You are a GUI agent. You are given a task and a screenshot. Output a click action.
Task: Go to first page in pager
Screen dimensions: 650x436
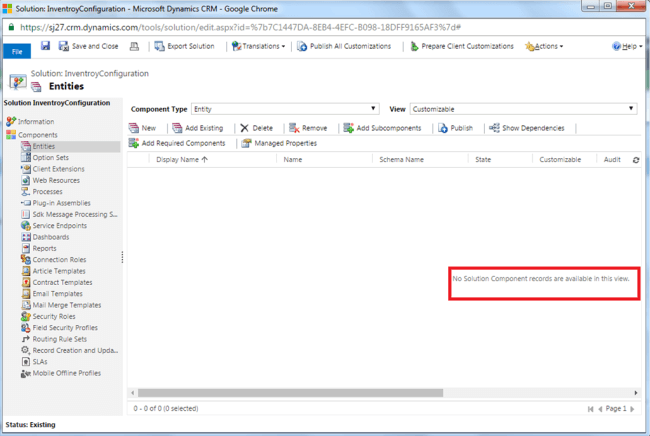[590, 409]
